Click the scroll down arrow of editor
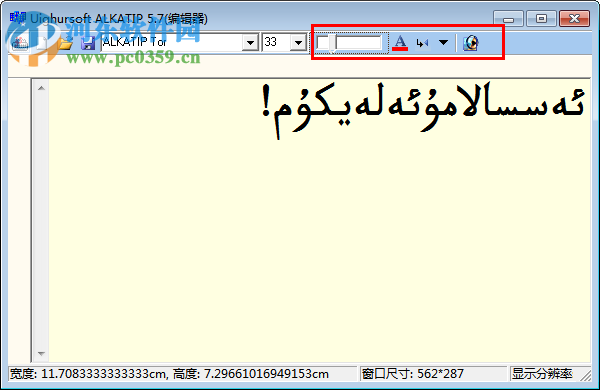Viewport: 600px width, 390px height. click(41, 354)
